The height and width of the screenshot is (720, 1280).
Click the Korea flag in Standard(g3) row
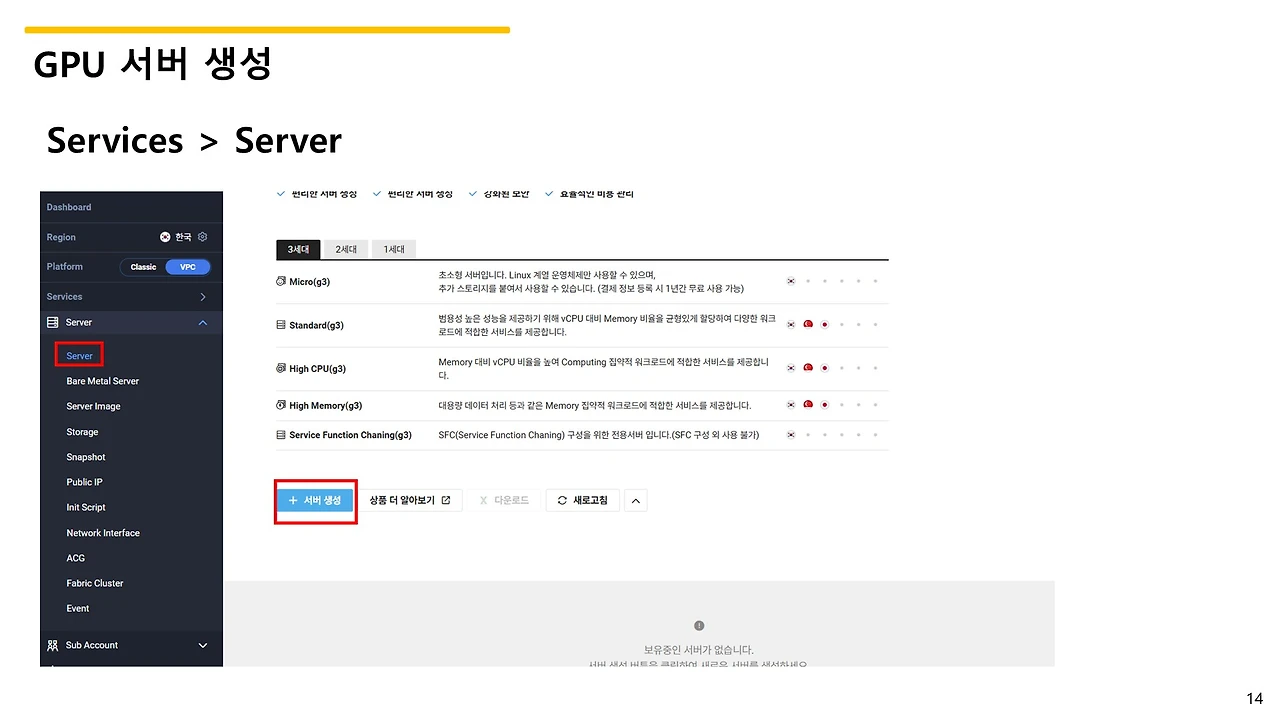pyautogui.click(x=791, y=325)
